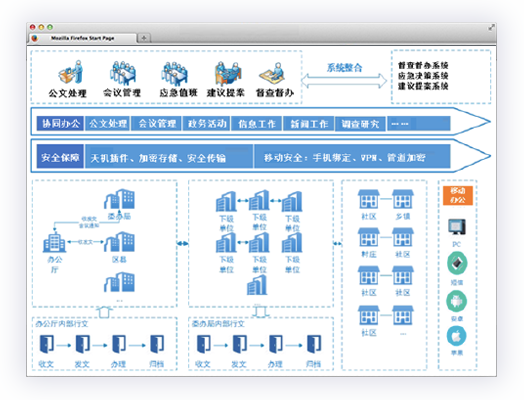Open the 督查督办 supervision icon

click(x=273, y=74)
